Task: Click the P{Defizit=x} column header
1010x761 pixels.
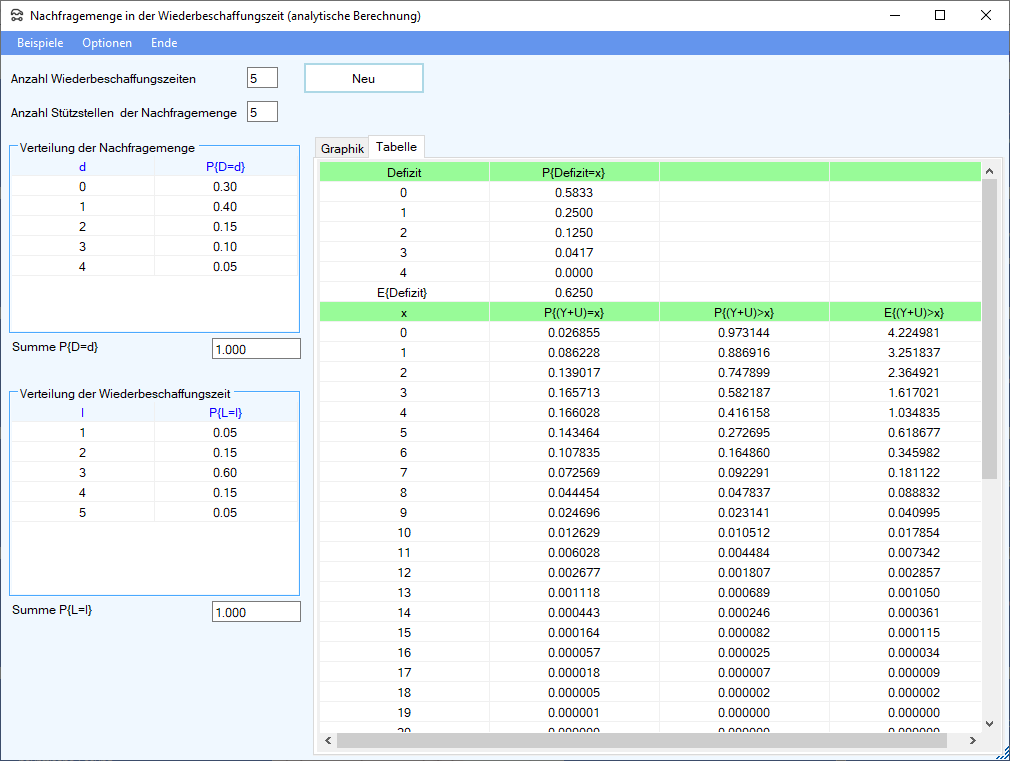Action: [573, 172]
